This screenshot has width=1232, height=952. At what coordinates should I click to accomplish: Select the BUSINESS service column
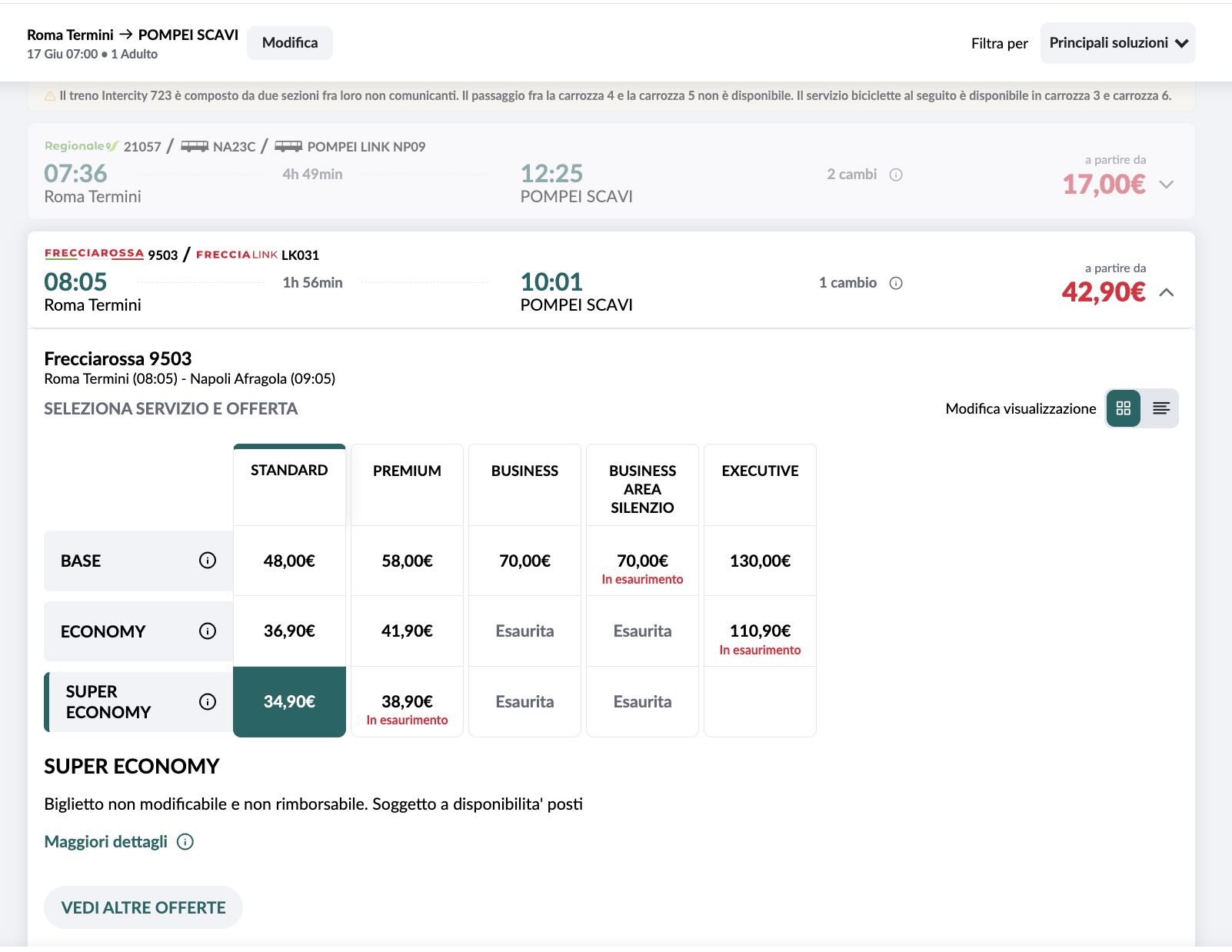click(x=524, y=485)
